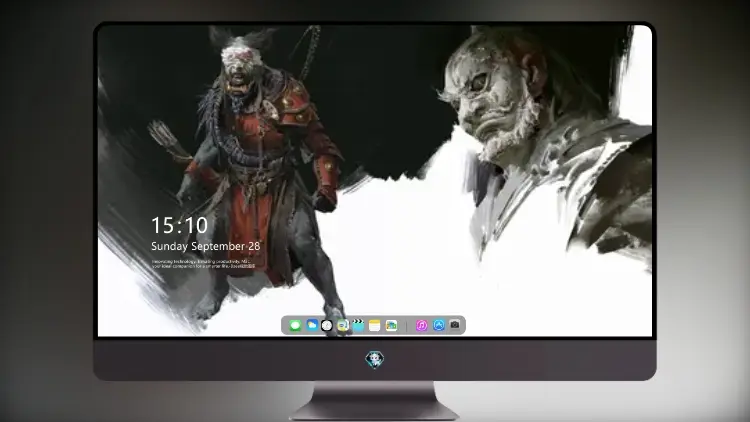Launch the blue App Store in dock
The height and width of the screenshot is (422, 750).
(439, 325)
